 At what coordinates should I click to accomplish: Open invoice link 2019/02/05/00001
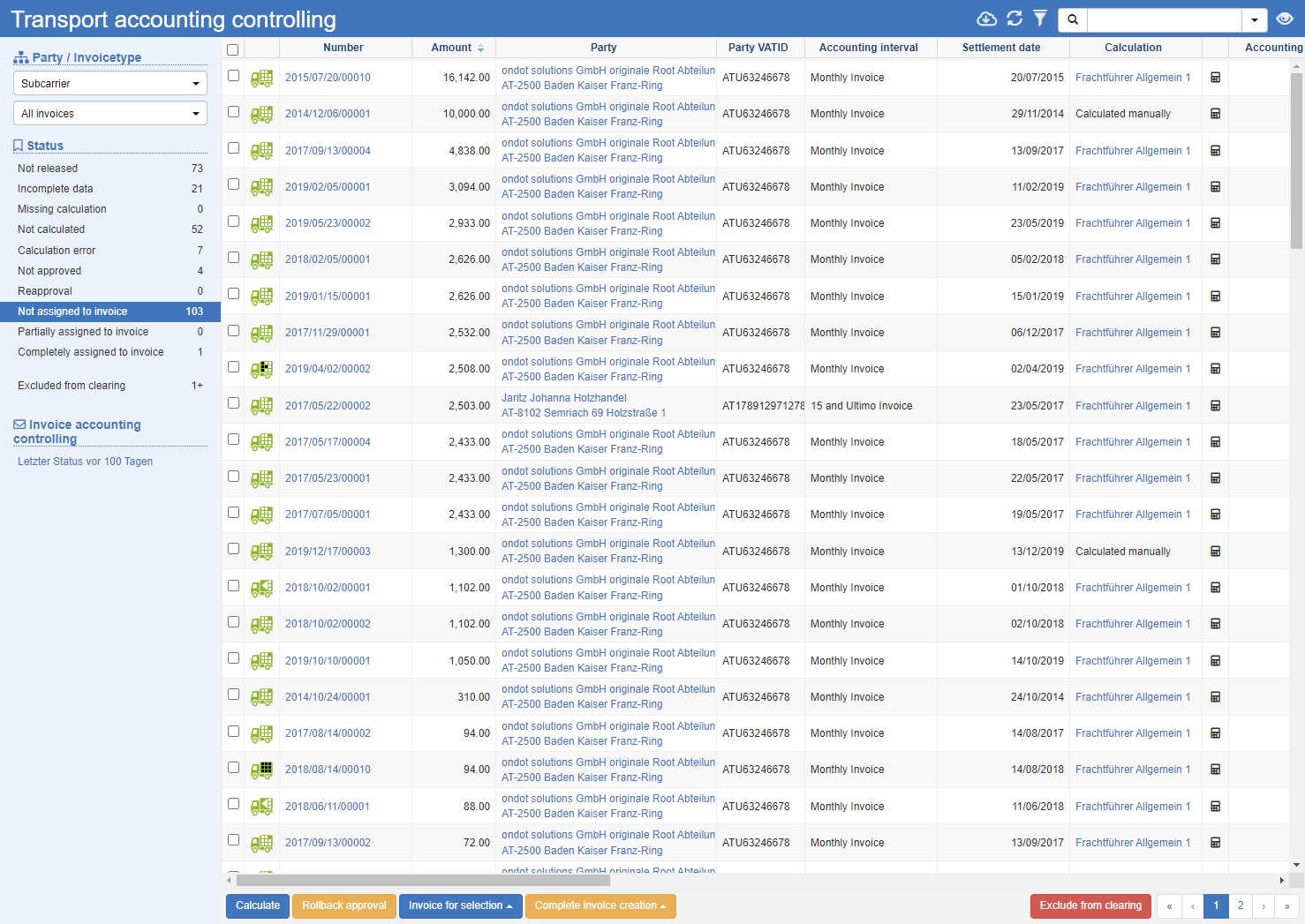coord(328,187)
